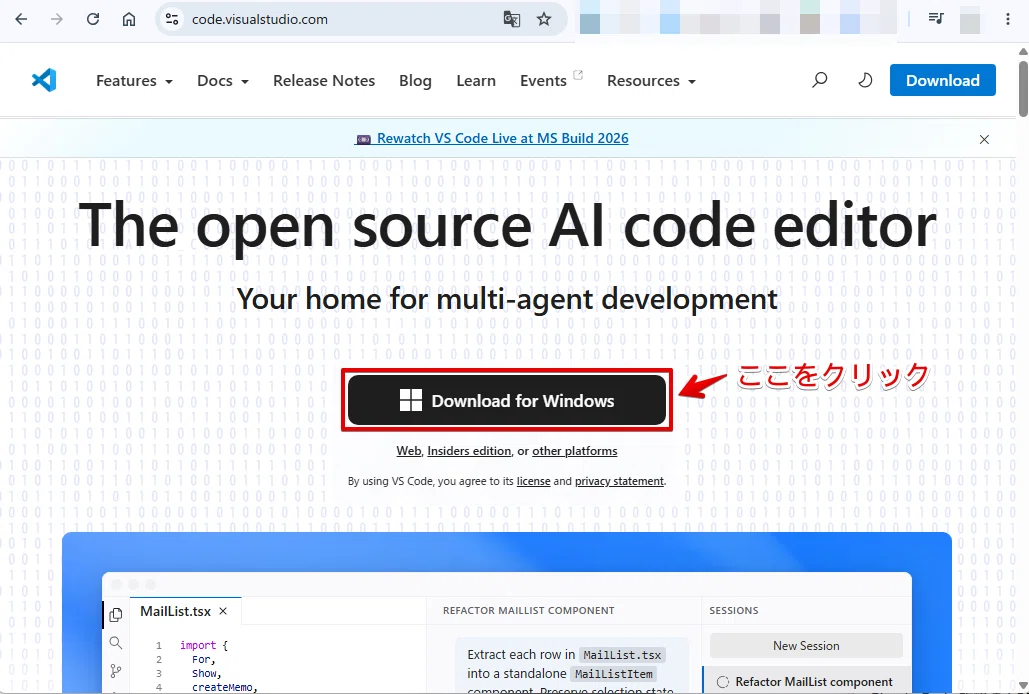Image resolution: width=1029 pixels, height=694 pixels.
Task: Click the translate page icon
Action: tap(511, 19)
